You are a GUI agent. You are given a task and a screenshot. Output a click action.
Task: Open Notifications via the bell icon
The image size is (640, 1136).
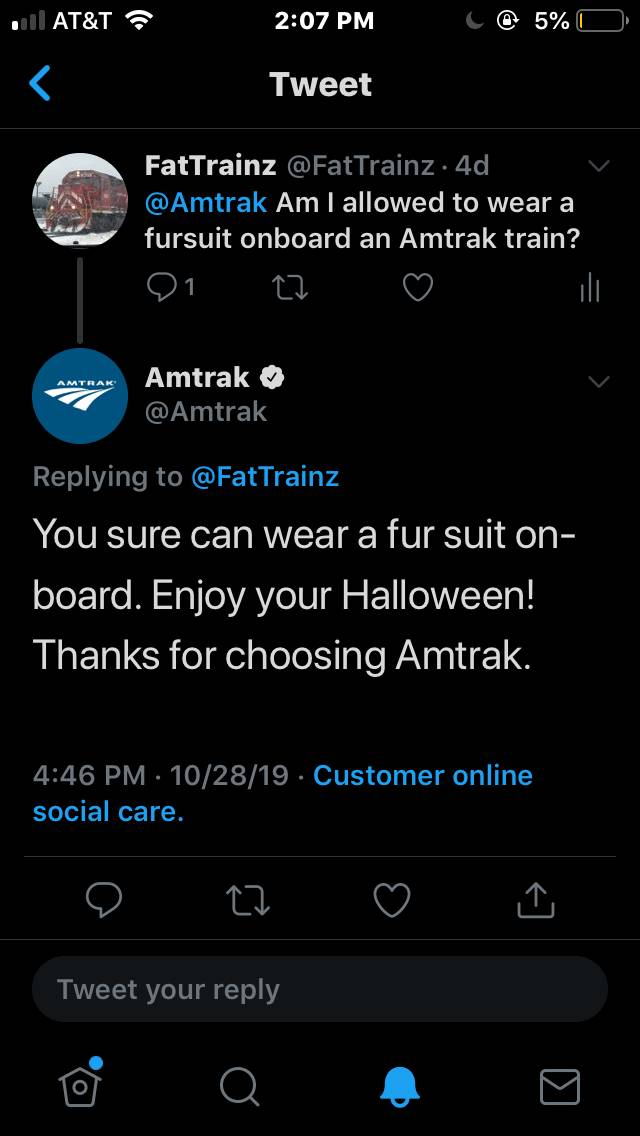pyautogui.click(x=400, y=1086)
